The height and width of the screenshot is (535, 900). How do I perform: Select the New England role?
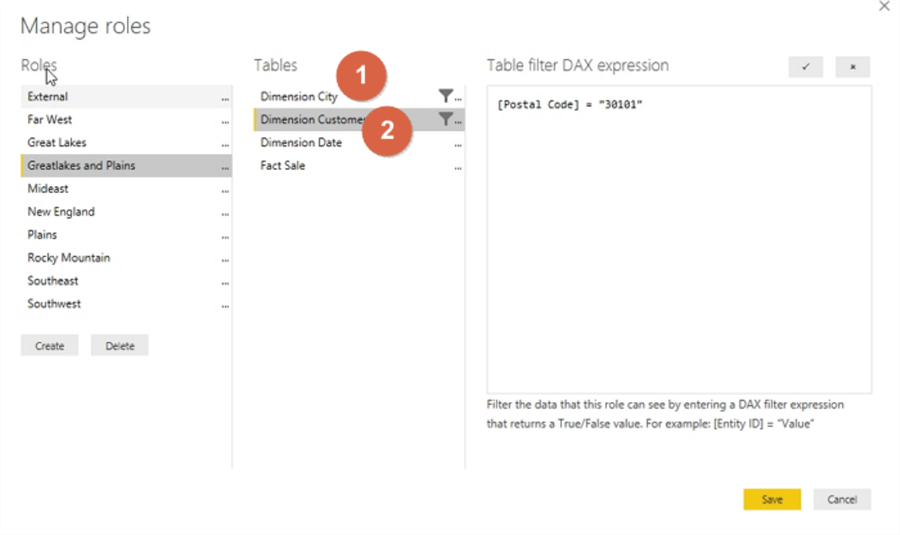[x=61, y=211]
